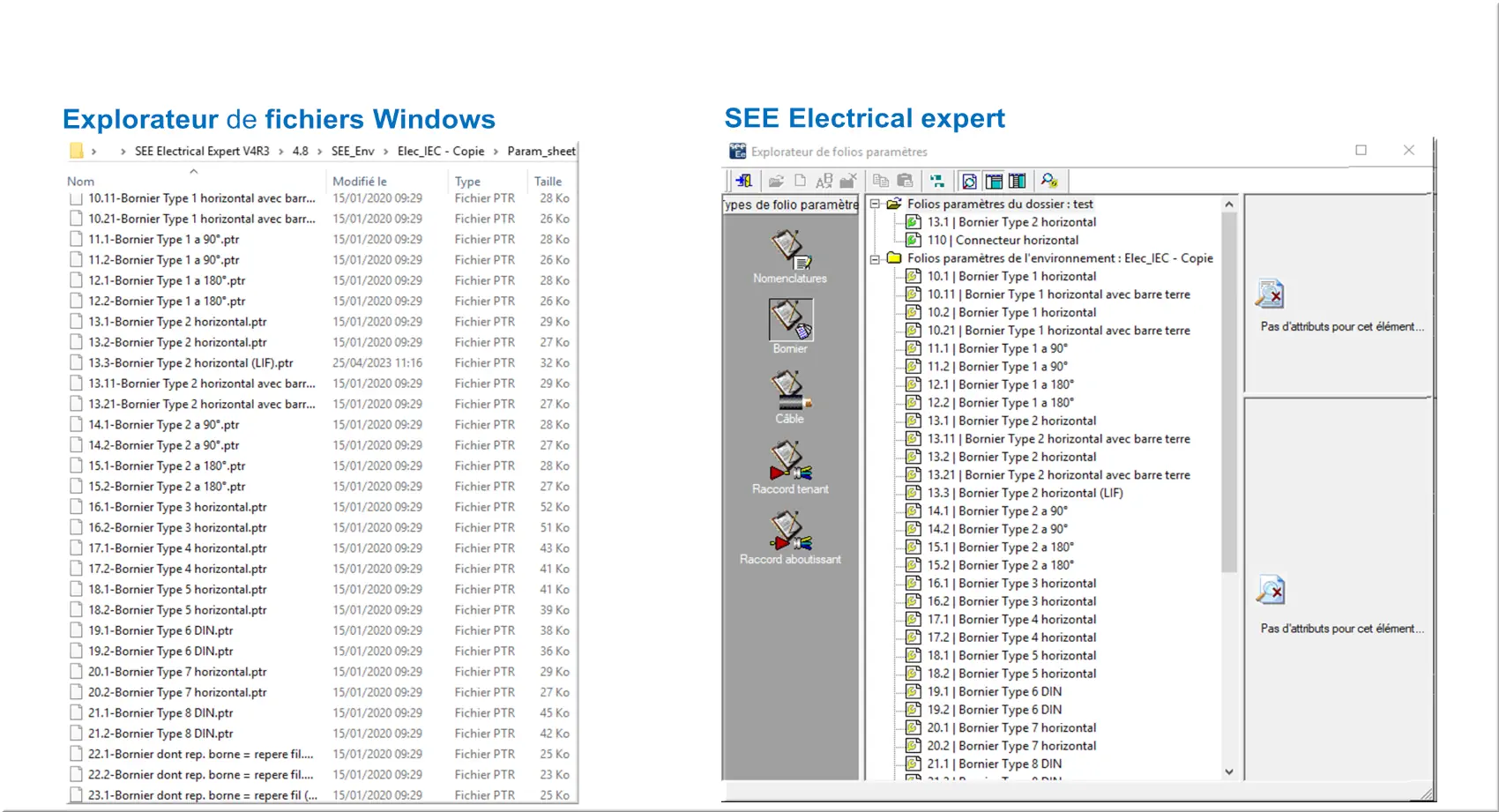Screen dimensions: 1499x812
Task: Open the SEE_Env breadcrumb folder
Action: coord(353,152)
